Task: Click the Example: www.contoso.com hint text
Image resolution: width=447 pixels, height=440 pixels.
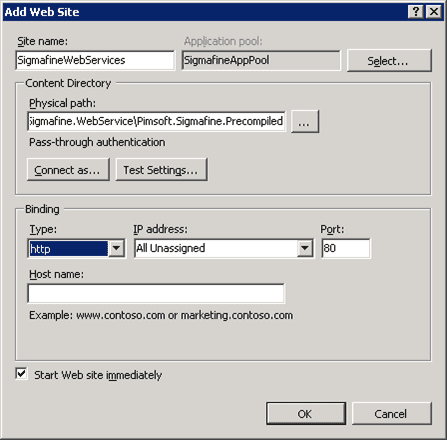Action: (161, 315)
